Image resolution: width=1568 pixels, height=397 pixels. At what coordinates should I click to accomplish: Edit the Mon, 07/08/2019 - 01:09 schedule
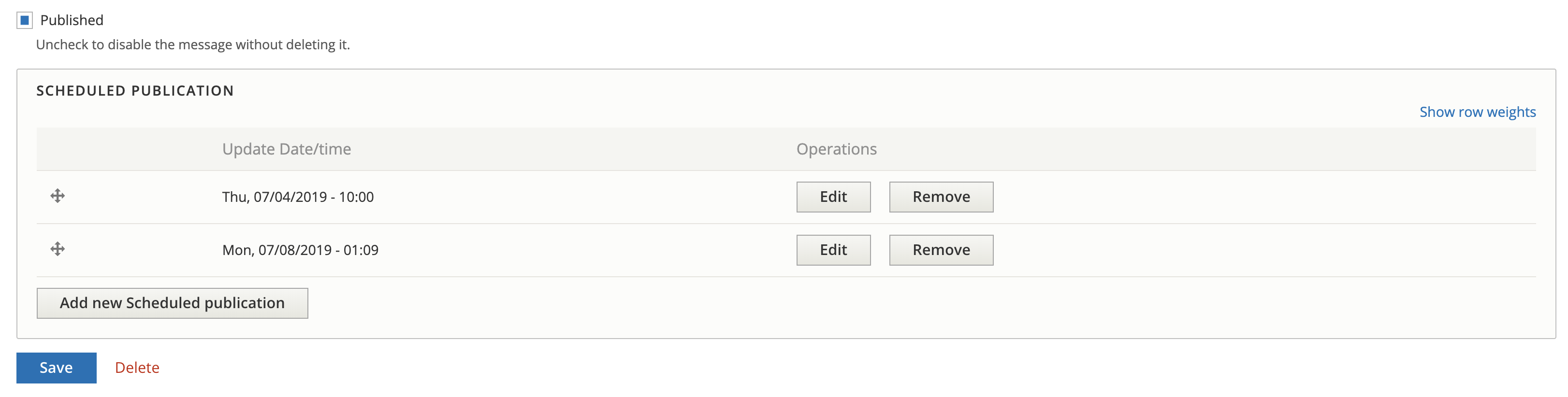833,249
